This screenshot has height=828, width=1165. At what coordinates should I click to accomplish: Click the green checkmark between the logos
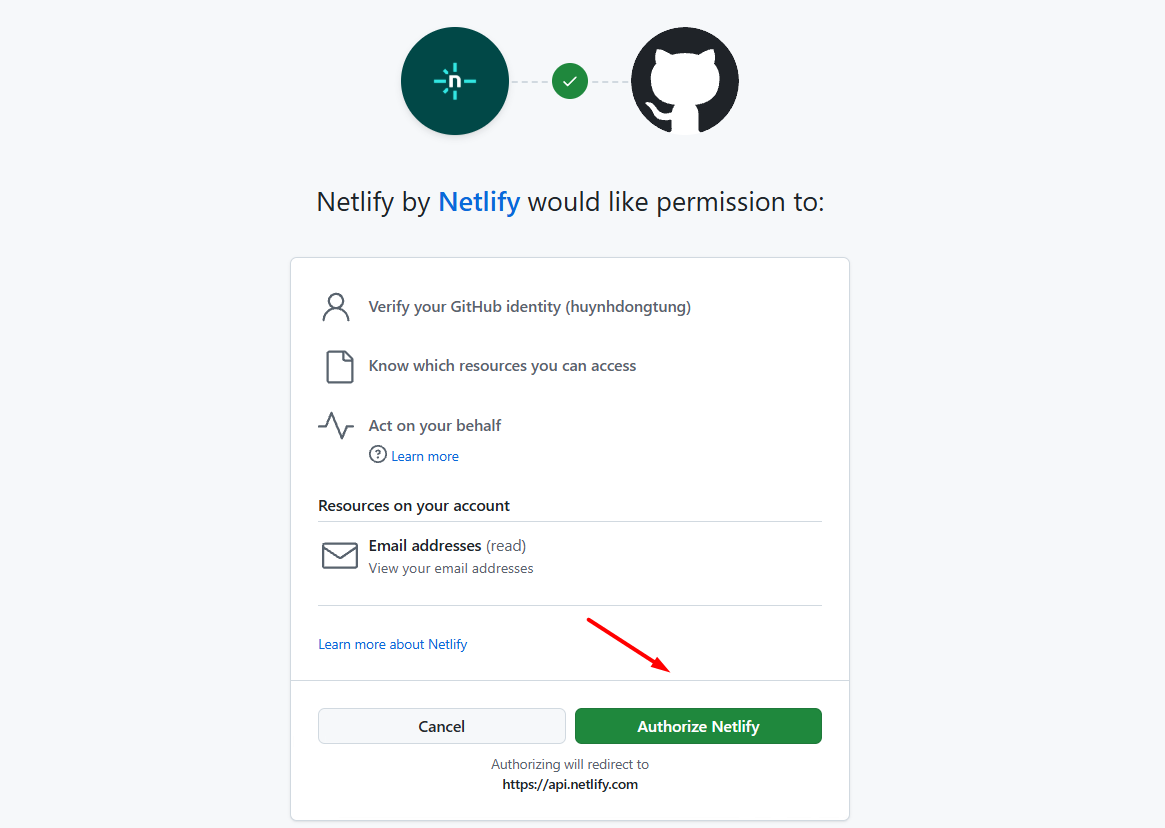pyautogui.click(x=570, y=81)
